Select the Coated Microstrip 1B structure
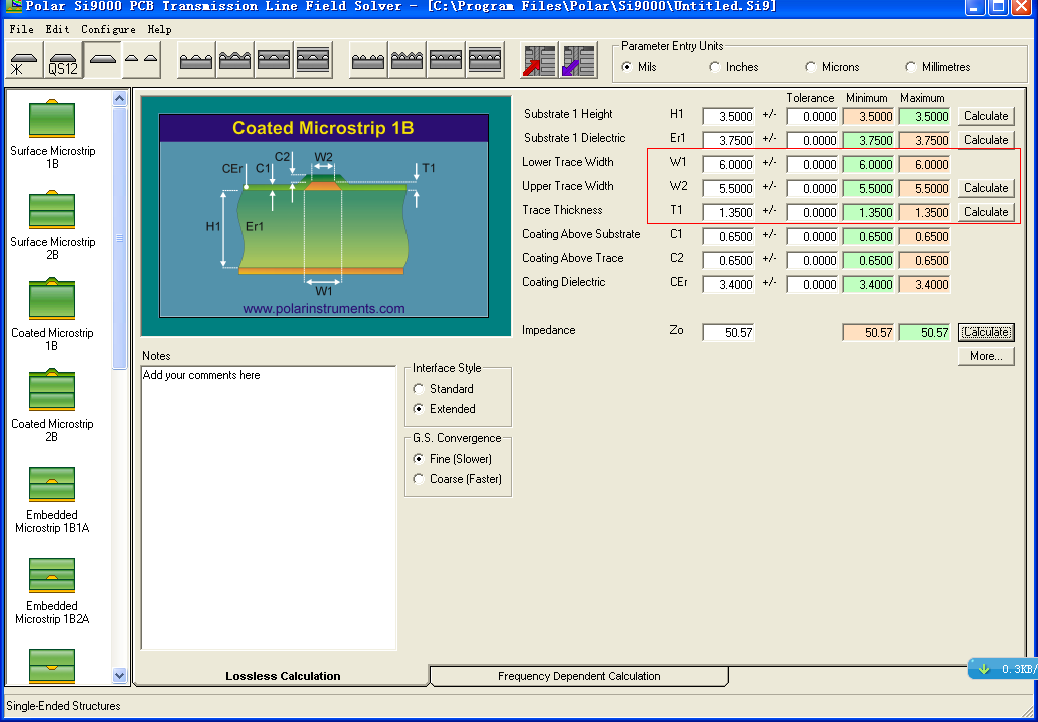The width and height of the screenshot is (1038, 722). click(x=52, y=316)
